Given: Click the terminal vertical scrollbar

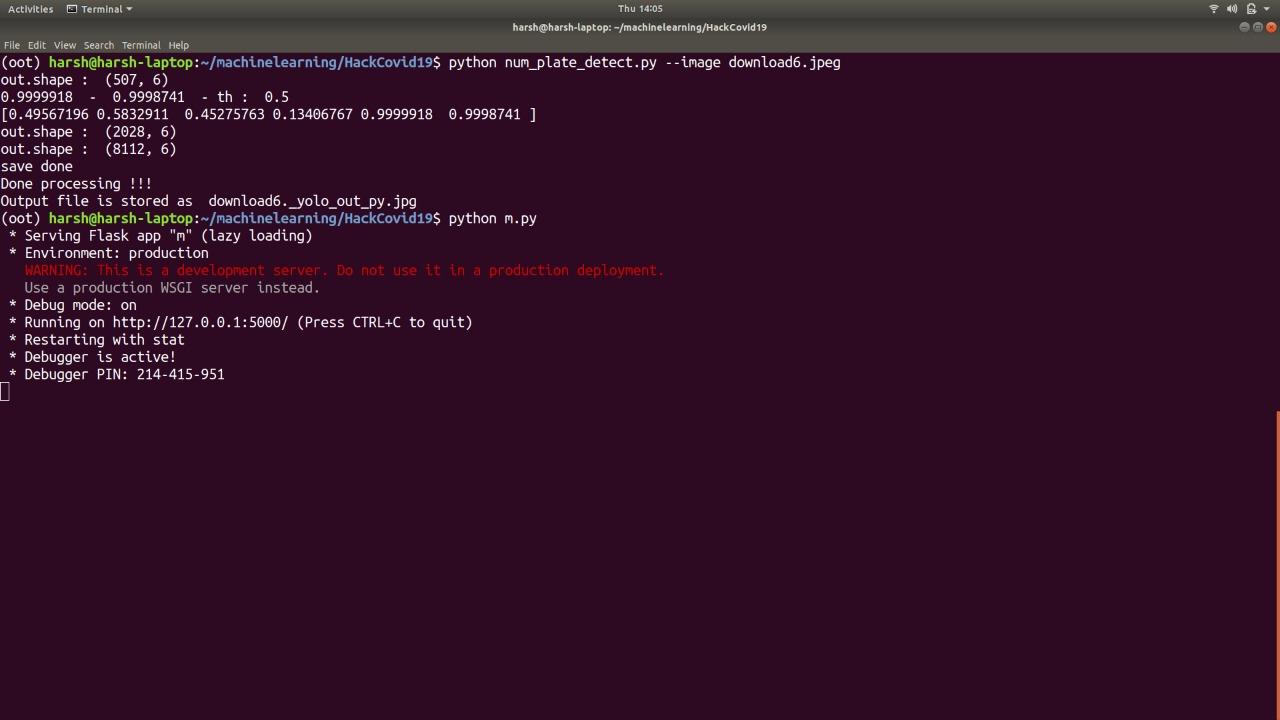Looking at the screenshot, I should [x=1277, y=565].
